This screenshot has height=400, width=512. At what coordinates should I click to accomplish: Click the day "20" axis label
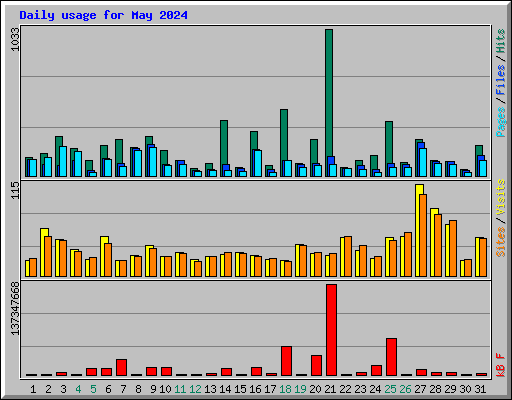(315, 389)
